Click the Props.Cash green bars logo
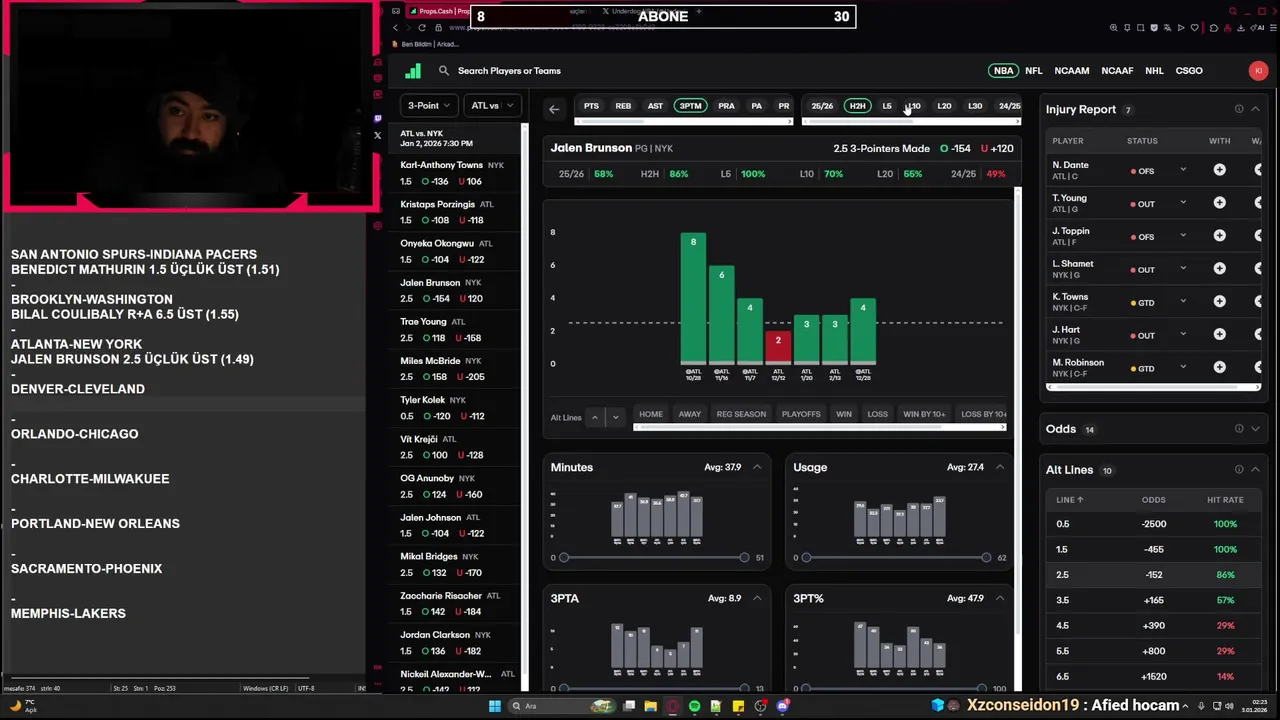The height and width of the screenshot is (720, 1280). tap(413, 71)
